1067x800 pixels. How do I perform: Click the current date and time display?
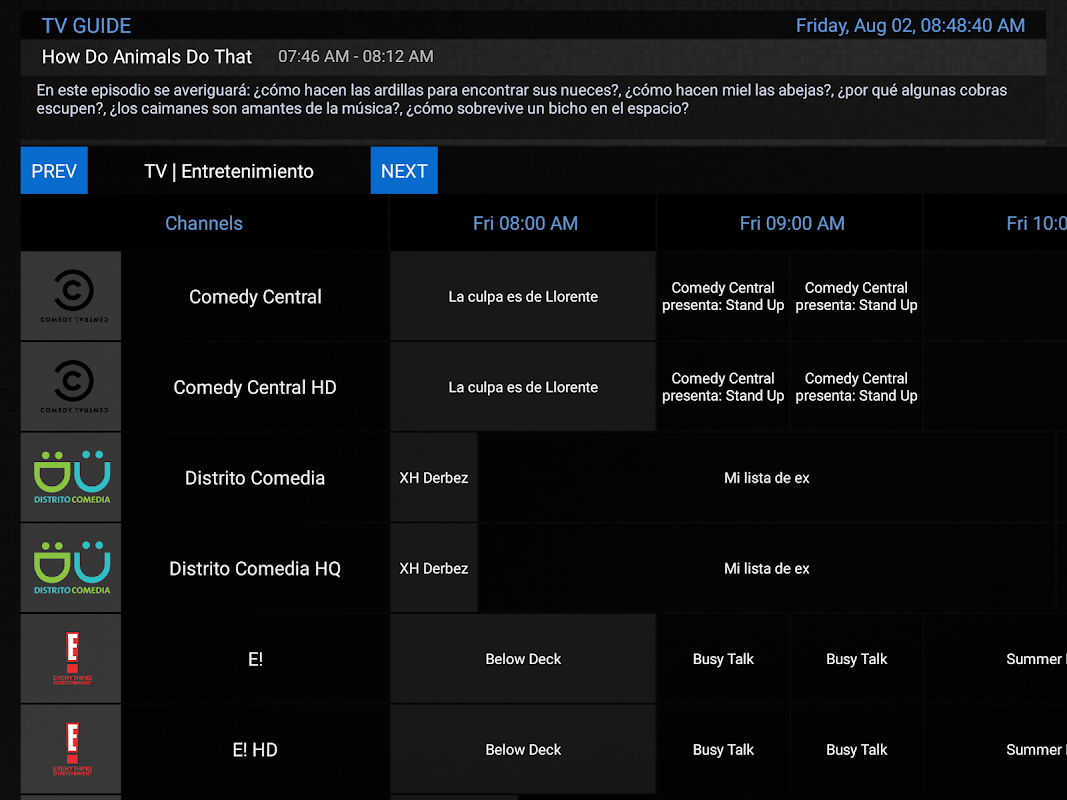coord(910,26)
